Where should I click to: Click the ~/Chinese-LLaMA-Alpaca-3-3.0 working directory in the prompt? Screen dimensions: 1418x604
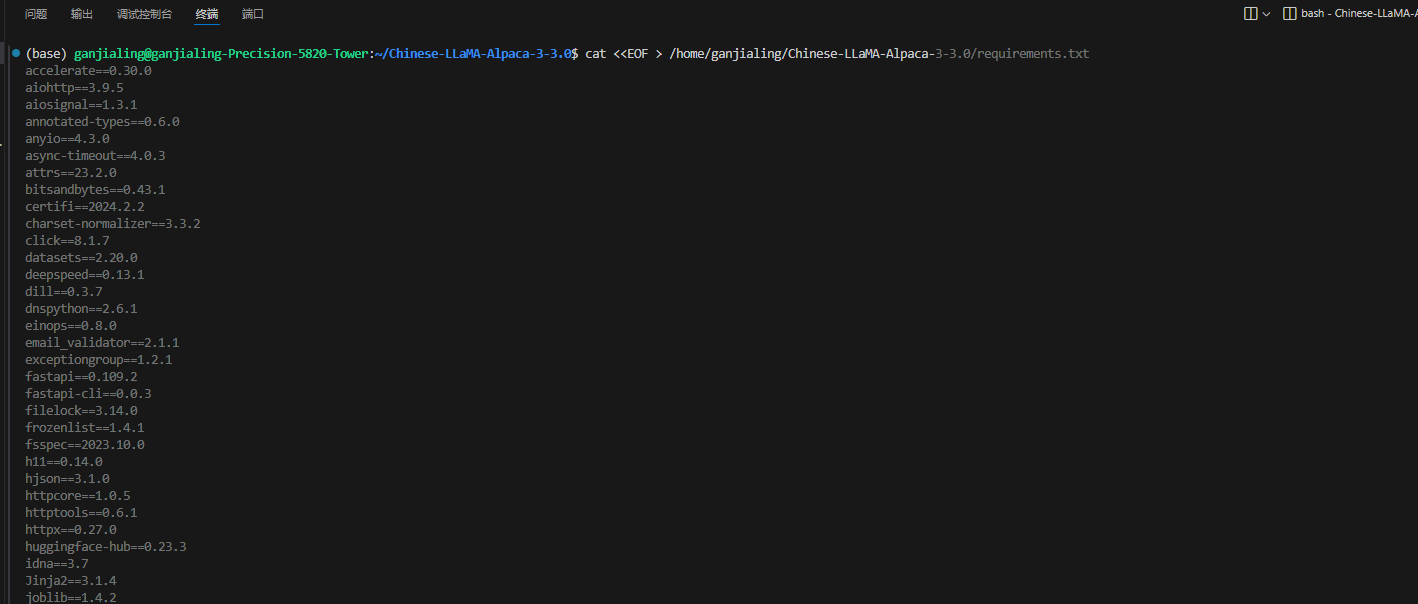point(474,53)
